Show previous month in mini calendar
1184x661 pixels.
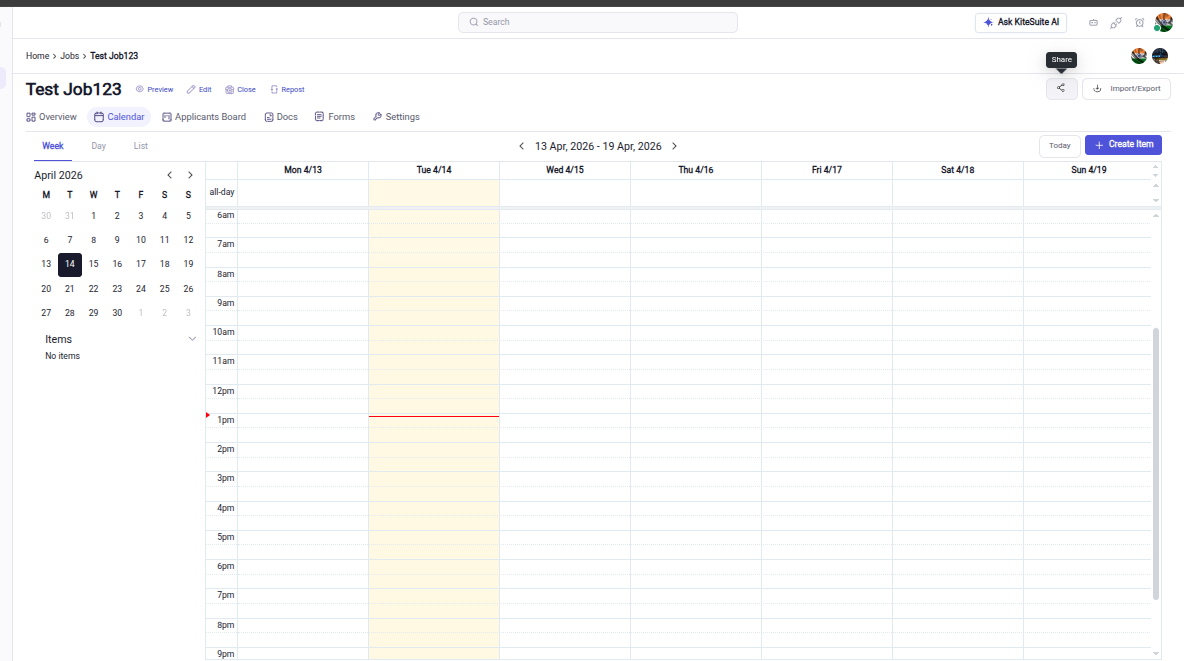(x=169, y=175)
